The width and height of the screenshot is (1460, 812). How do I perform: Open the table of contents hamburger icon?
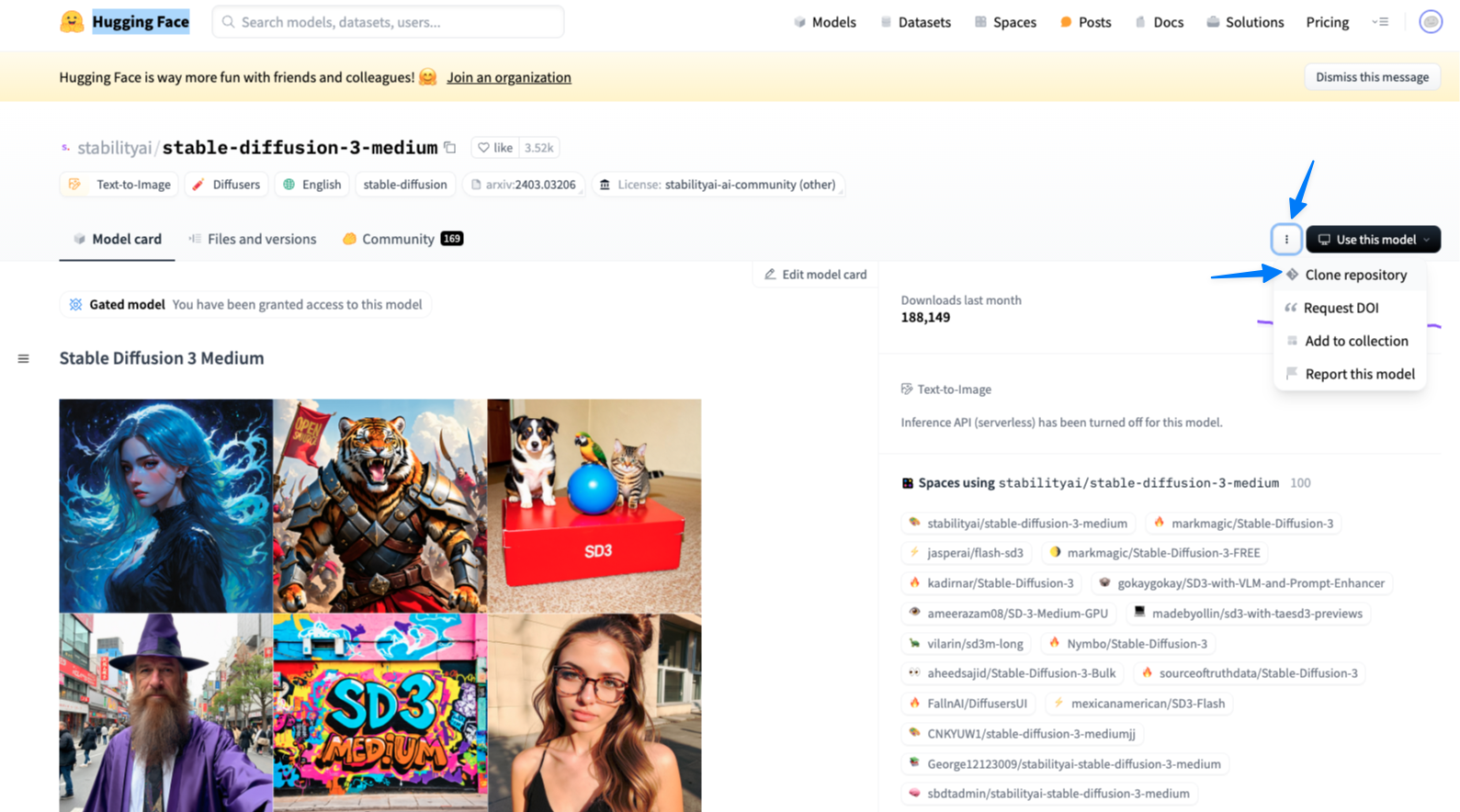[x=24, y=358]
